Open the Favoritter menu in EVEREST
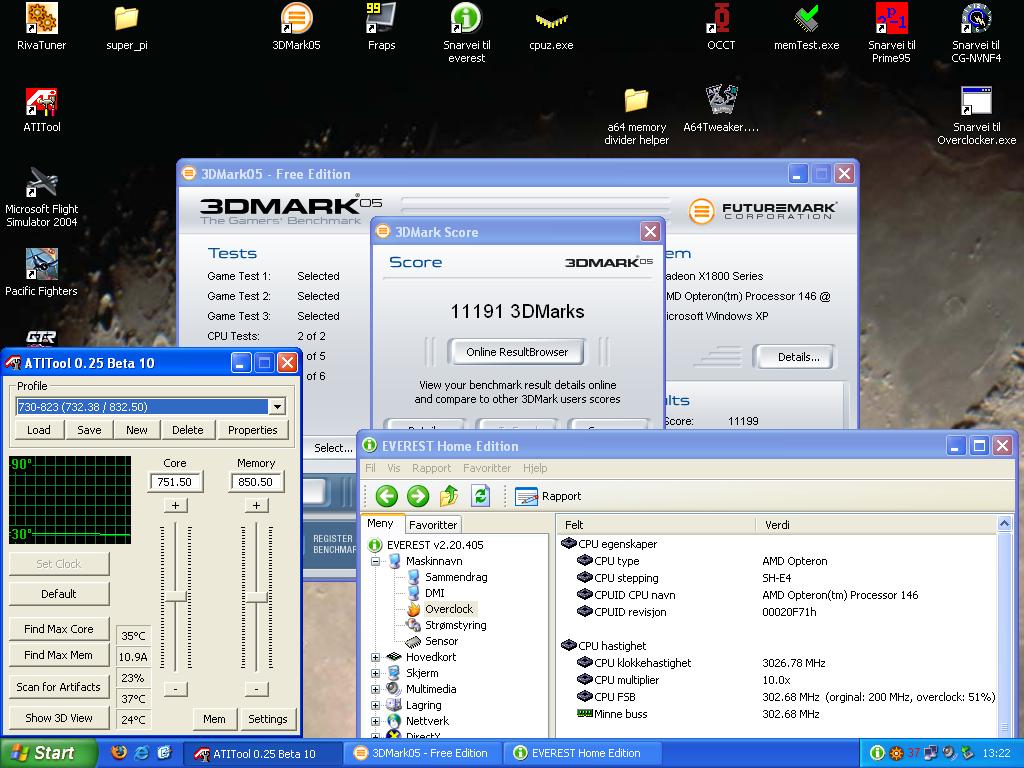Screen dimensions: 1024x768 (x=487, y=468)
